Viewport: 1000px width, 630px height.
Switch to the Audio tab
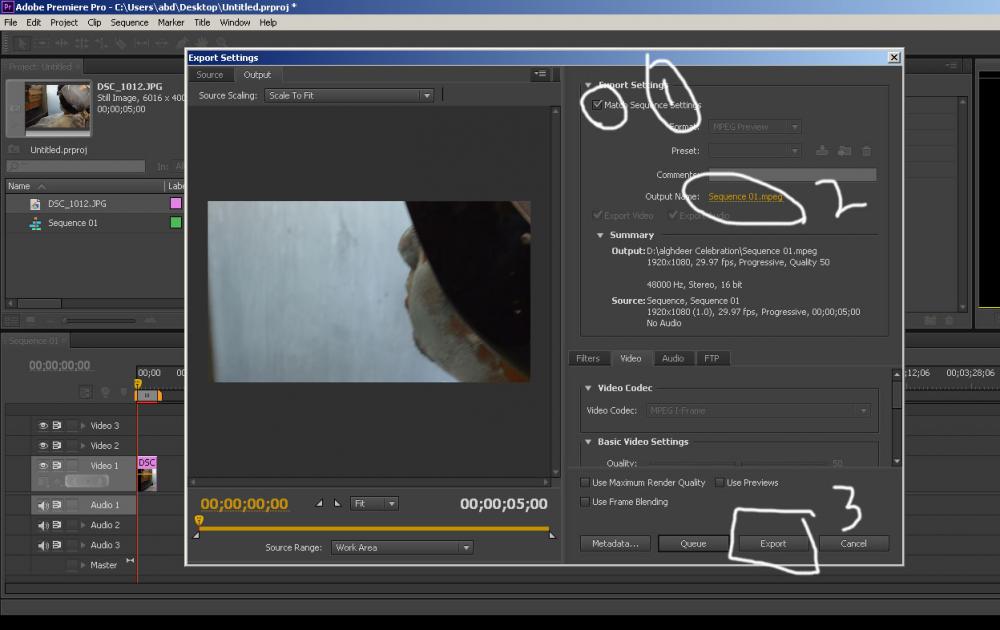[x=673, y=358]
